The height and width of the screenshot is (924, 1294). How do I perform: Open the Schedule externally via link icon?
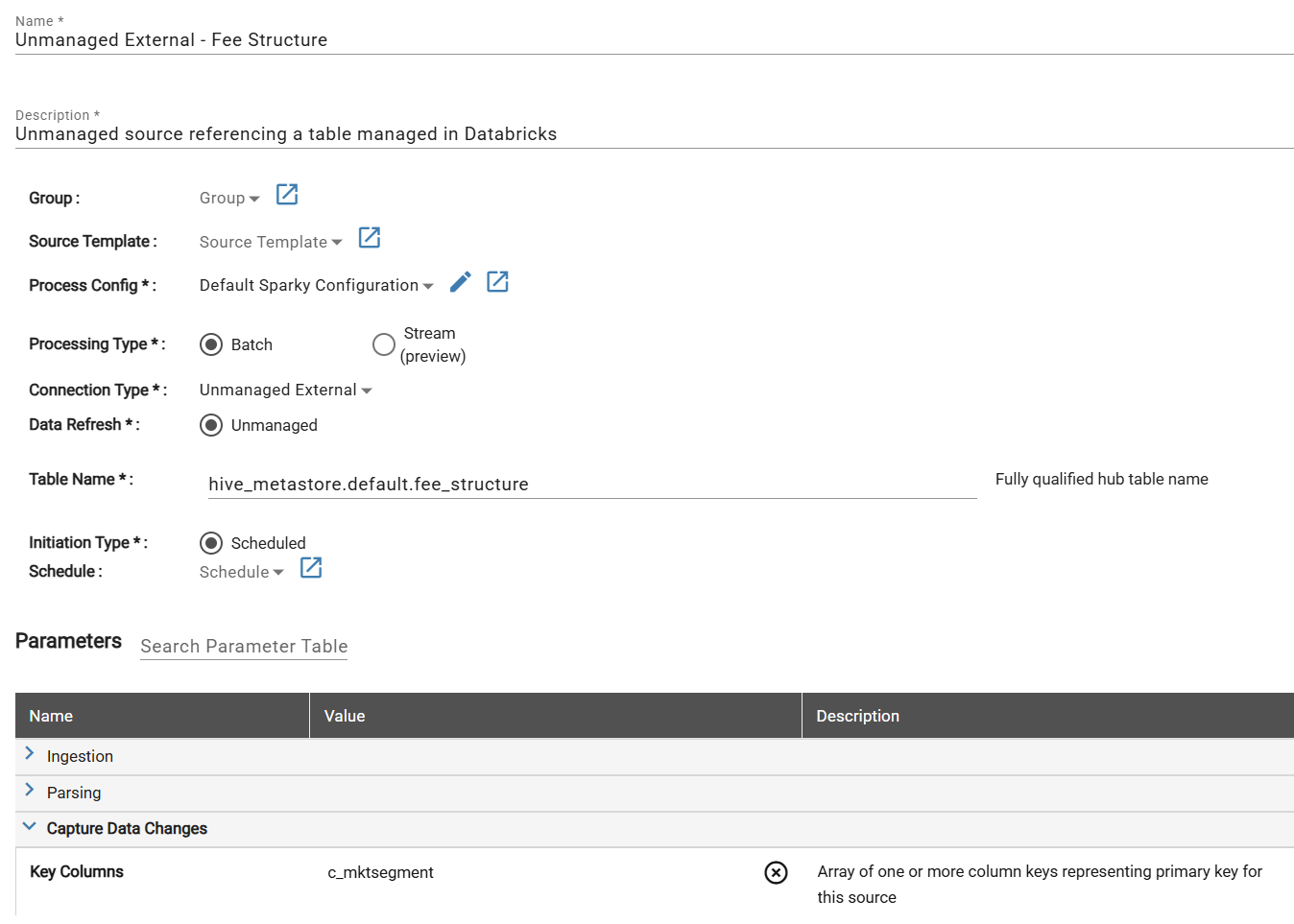(310, 568)
